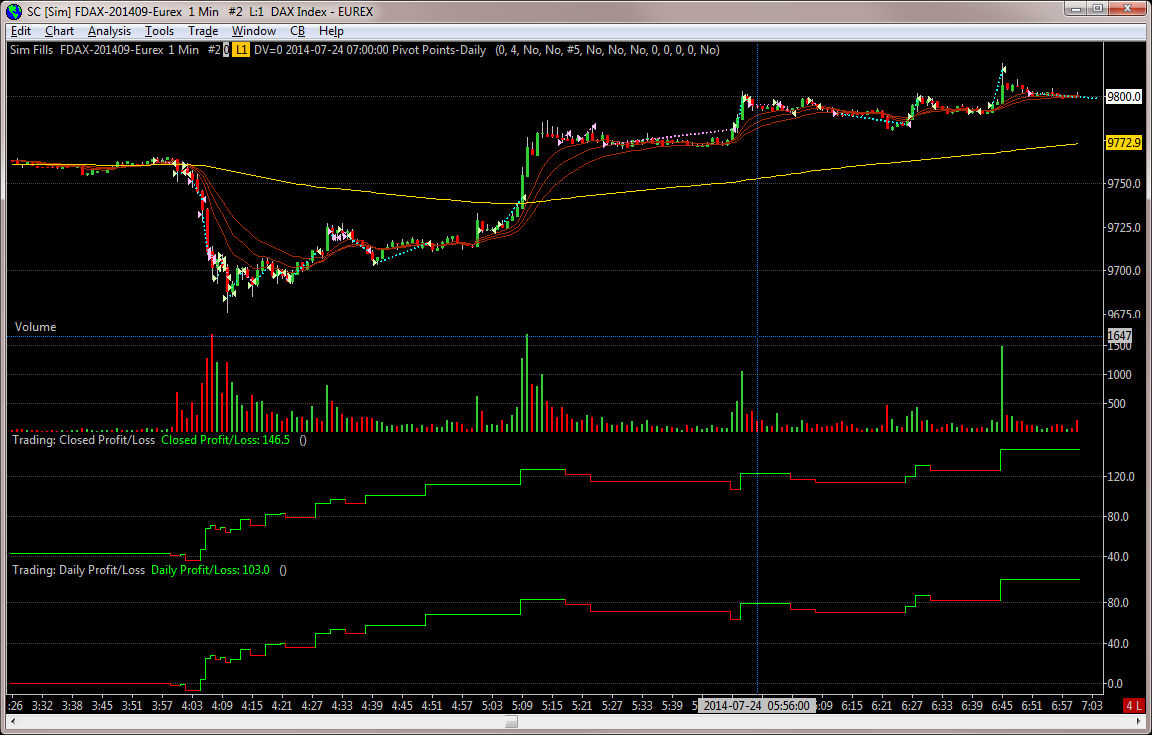Click the 120.0 Closed P/L scale label
The image size is (1152, 735).
tap(1121, 477)
